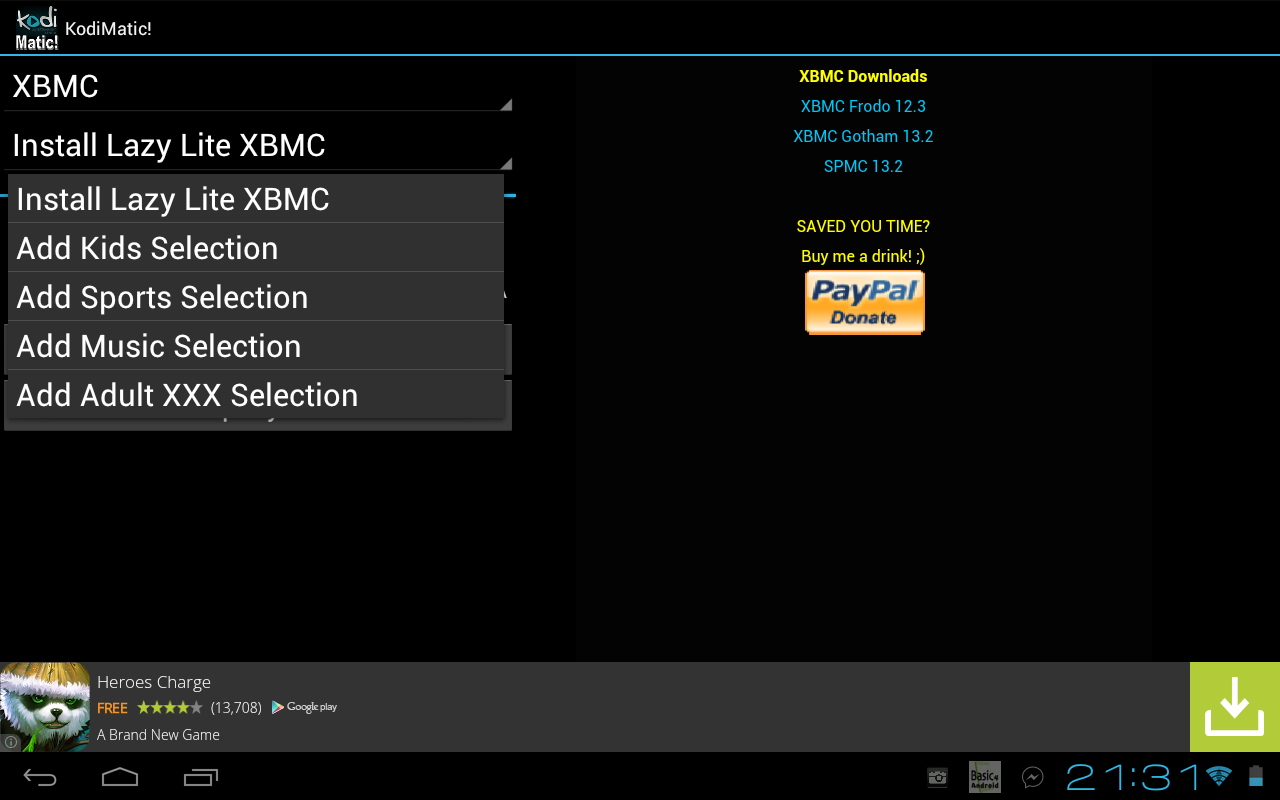Pick Add Music Selection entry
Screen dimensions: 1280x800
tap(256, 346)
